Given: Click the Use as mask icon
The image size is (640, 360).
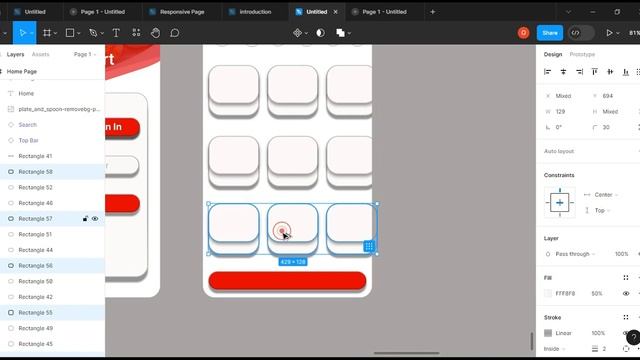Looking at the screenshot, I should (321, 33).
